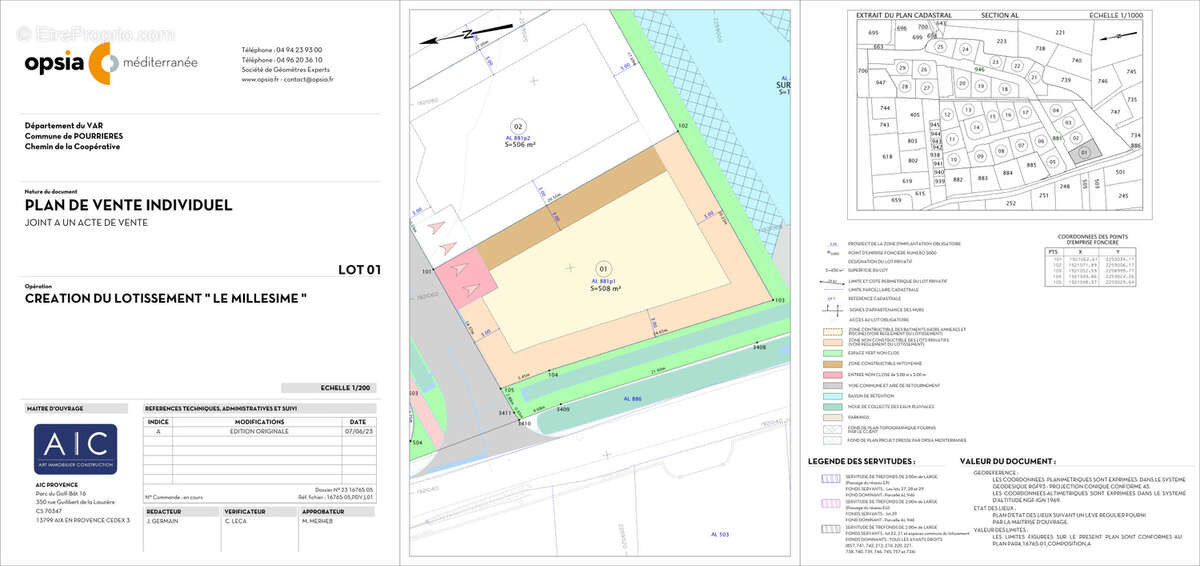Click the 'PLAN DE VENTE INDIVIDUEL' title

129,205
